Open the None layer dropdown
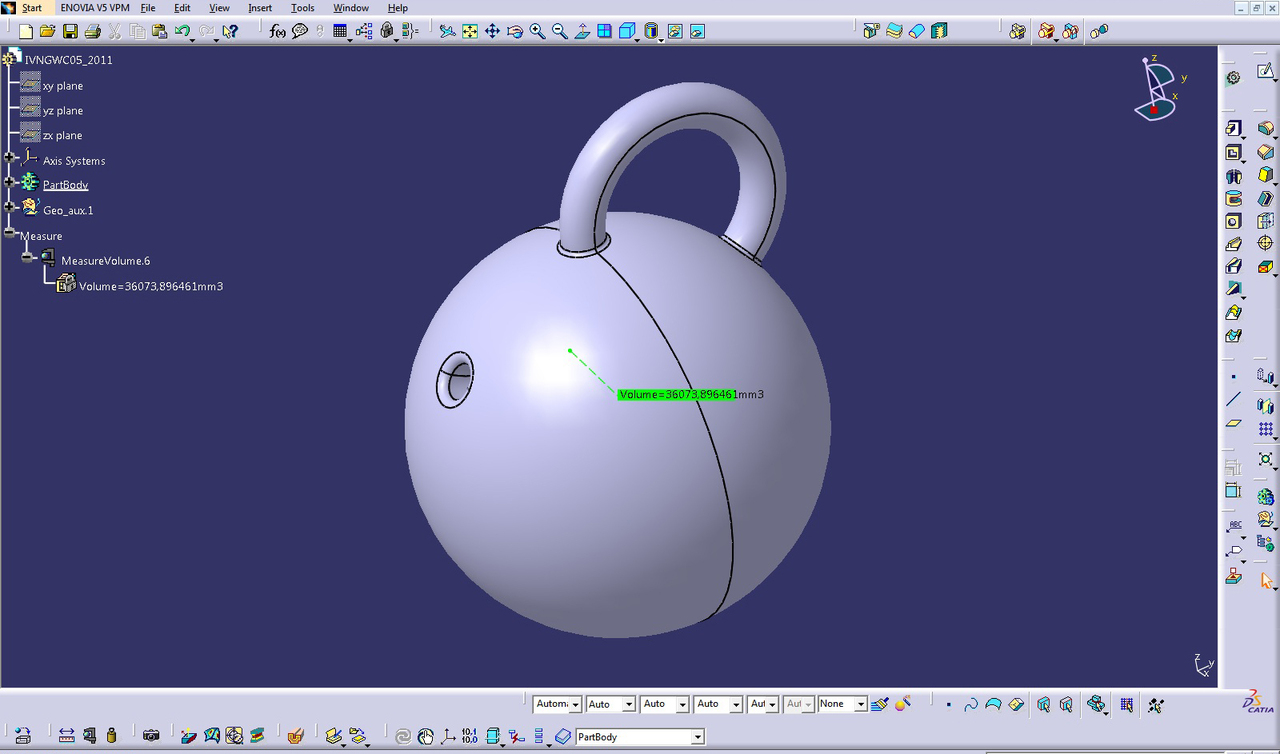This screenshot has width=1280, height=754. 860,705
